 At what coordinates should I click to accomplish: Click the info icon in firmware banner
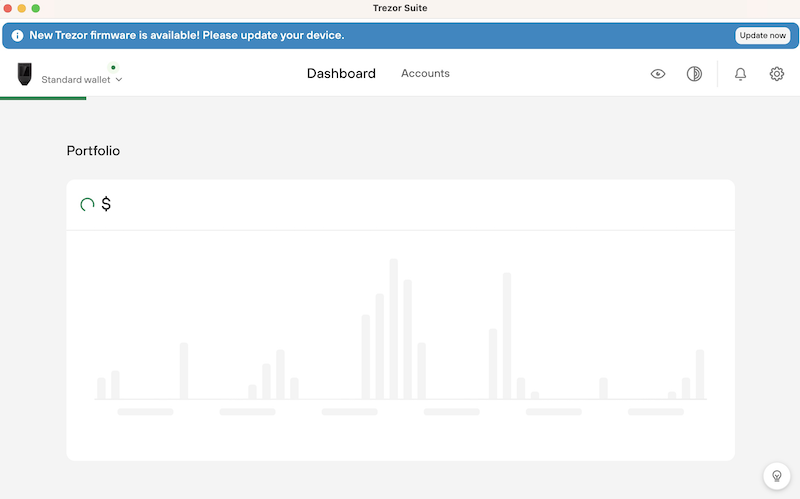coord(17,35)
